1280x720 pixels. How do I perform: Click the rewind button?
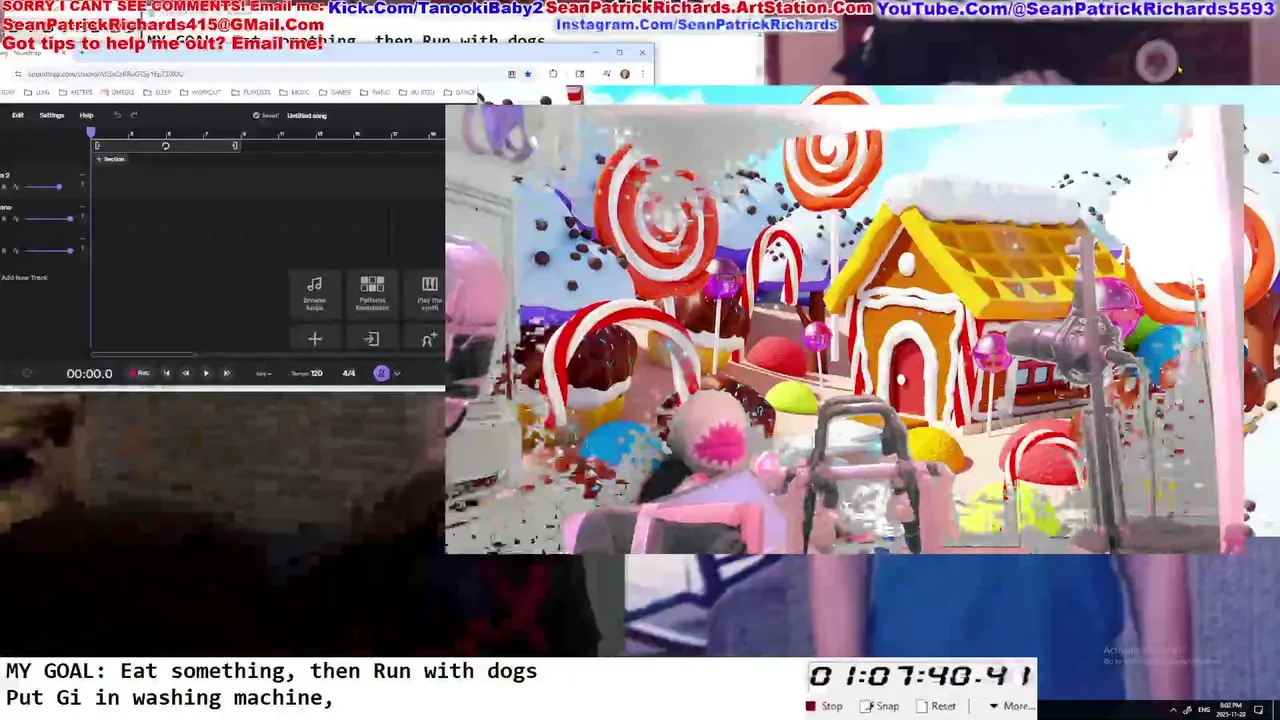[185, 373]
